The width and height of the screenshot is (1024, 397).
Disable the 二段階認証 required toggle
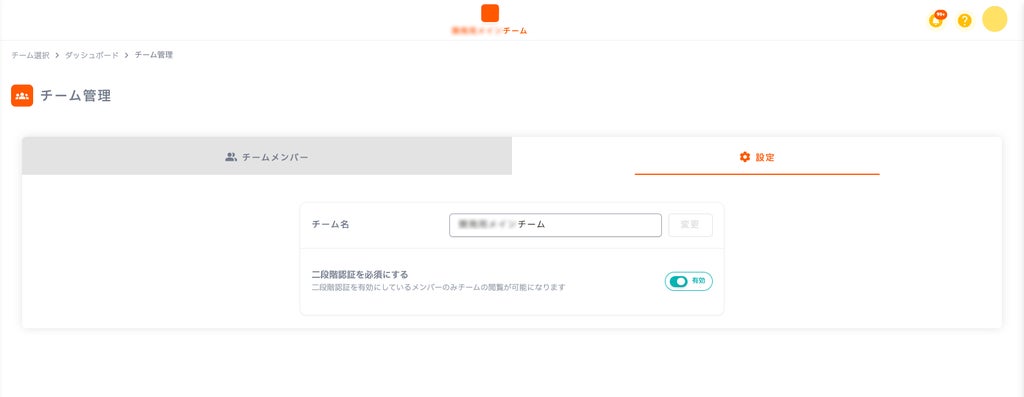tap(688, 281)
